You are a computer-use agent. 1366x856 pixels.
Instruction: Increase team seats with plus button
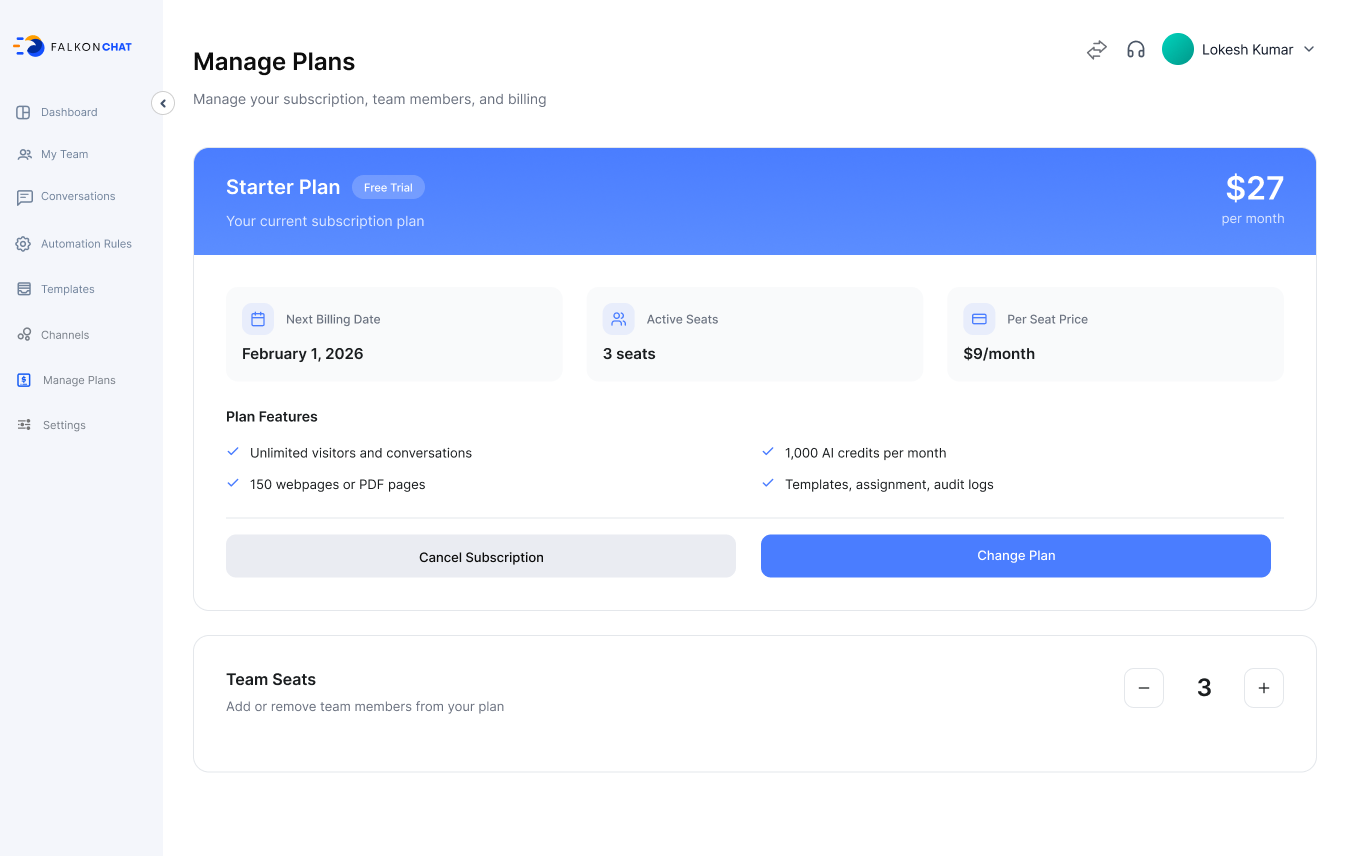1264,688
